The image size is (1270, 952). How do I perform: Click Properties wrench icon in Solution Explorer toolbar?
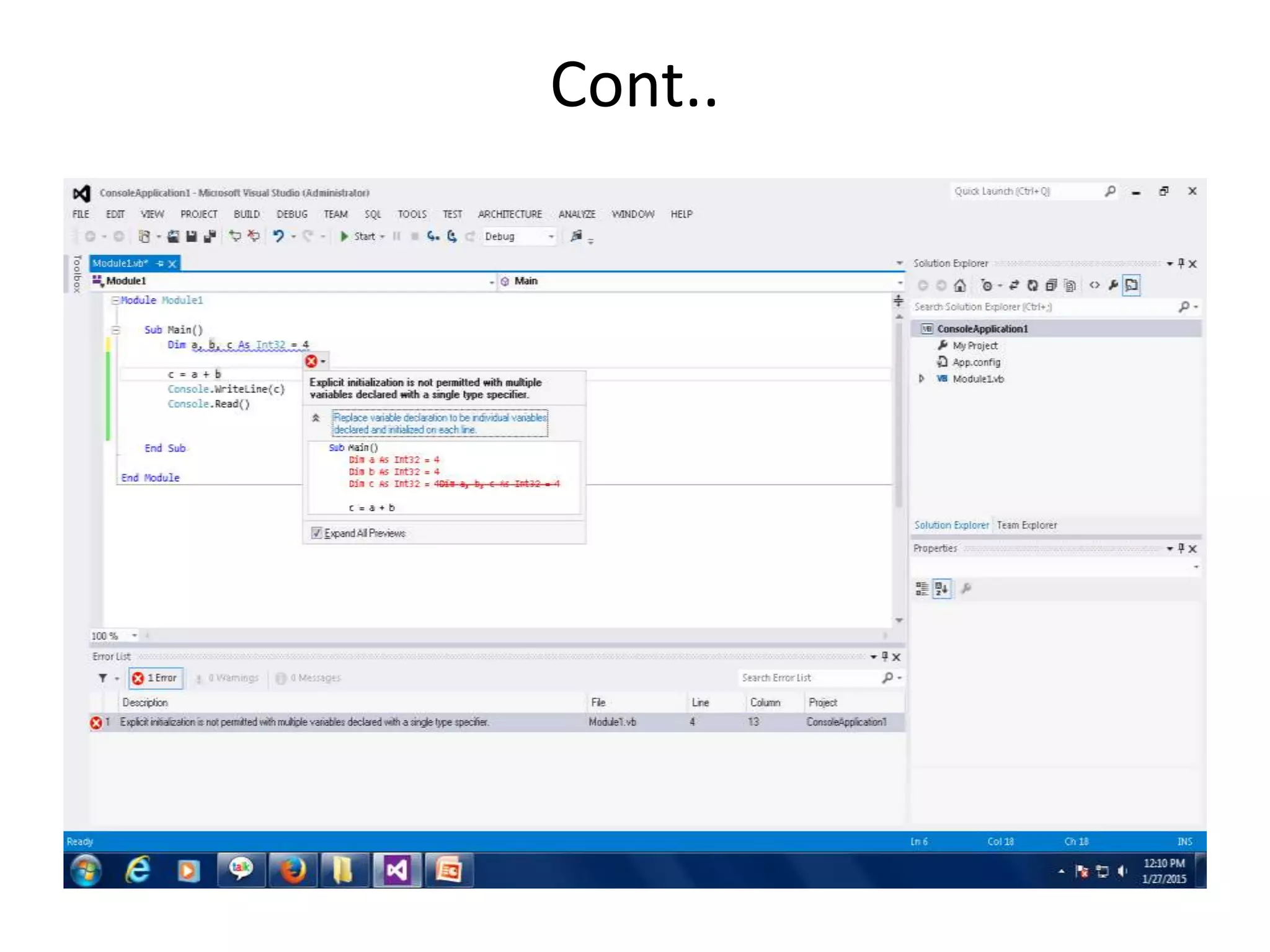[1113, 285]
